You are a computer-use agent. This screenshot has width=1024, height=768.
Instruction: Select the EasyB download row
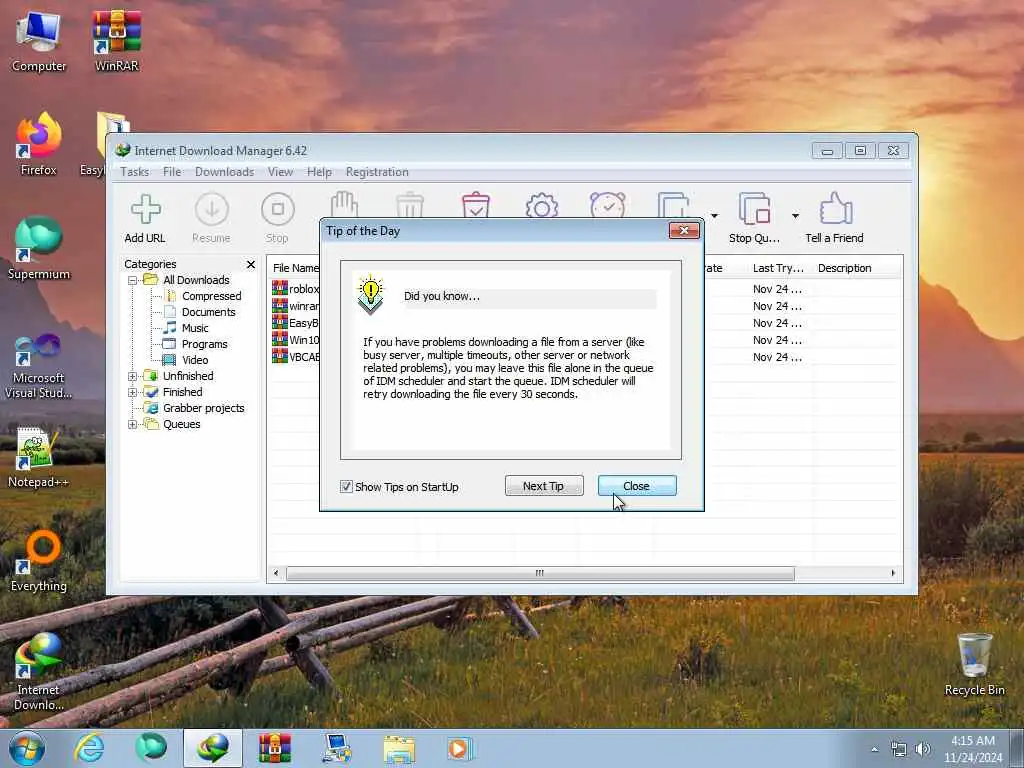coord(295,323)
